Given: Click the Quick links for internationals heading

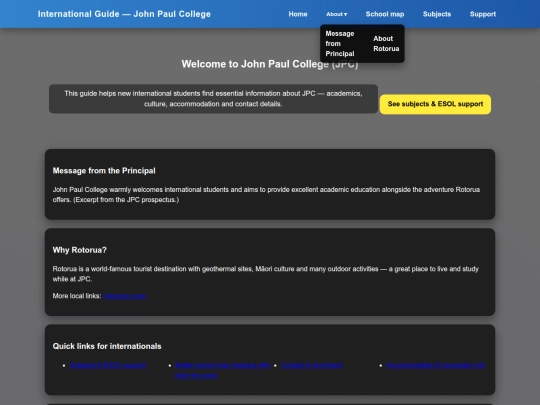Looking at the screenshot, I should [107, 346].
